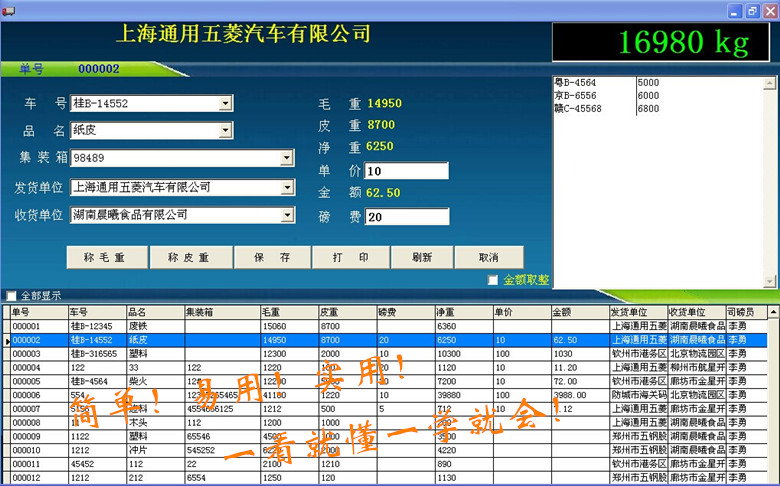This screenshot has height=486, width=780.
Task: Expand the 品名 dropdown list
Action: [x=225, y=130]
